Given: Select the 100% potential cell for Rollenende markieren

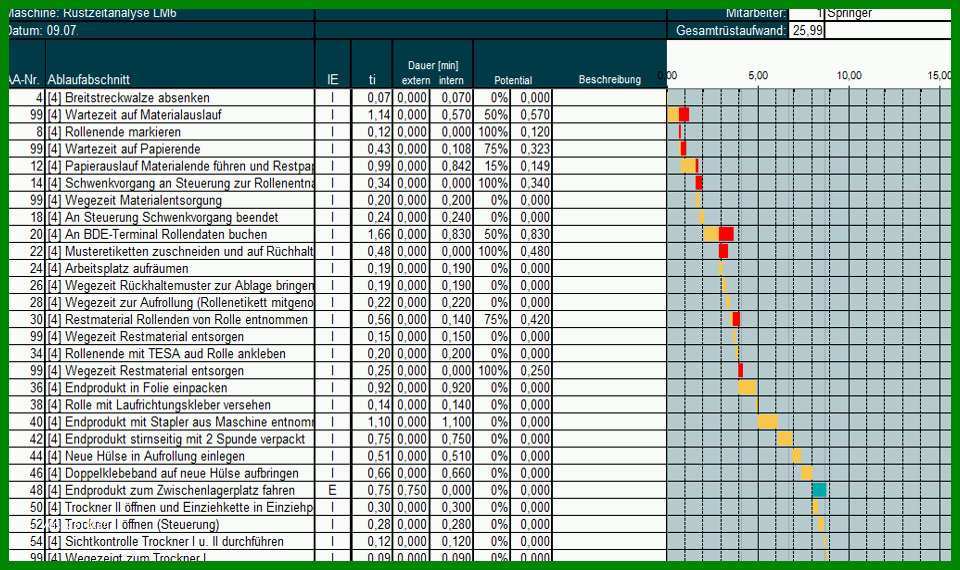Looking at the screenshot, I should pyautogui.click(x=493, y=132).
